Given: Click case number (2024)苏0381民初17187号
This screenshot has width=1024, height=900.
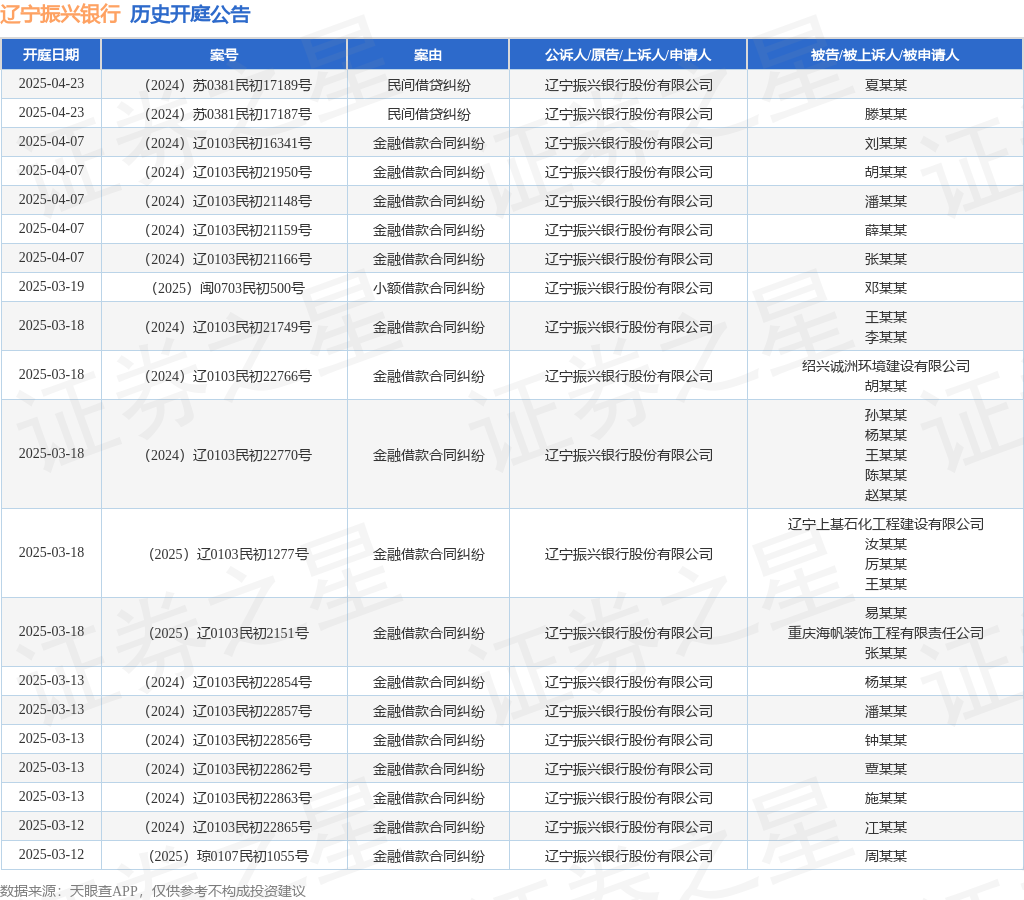Looking at the screenshot, I should [x=228, y=114].
